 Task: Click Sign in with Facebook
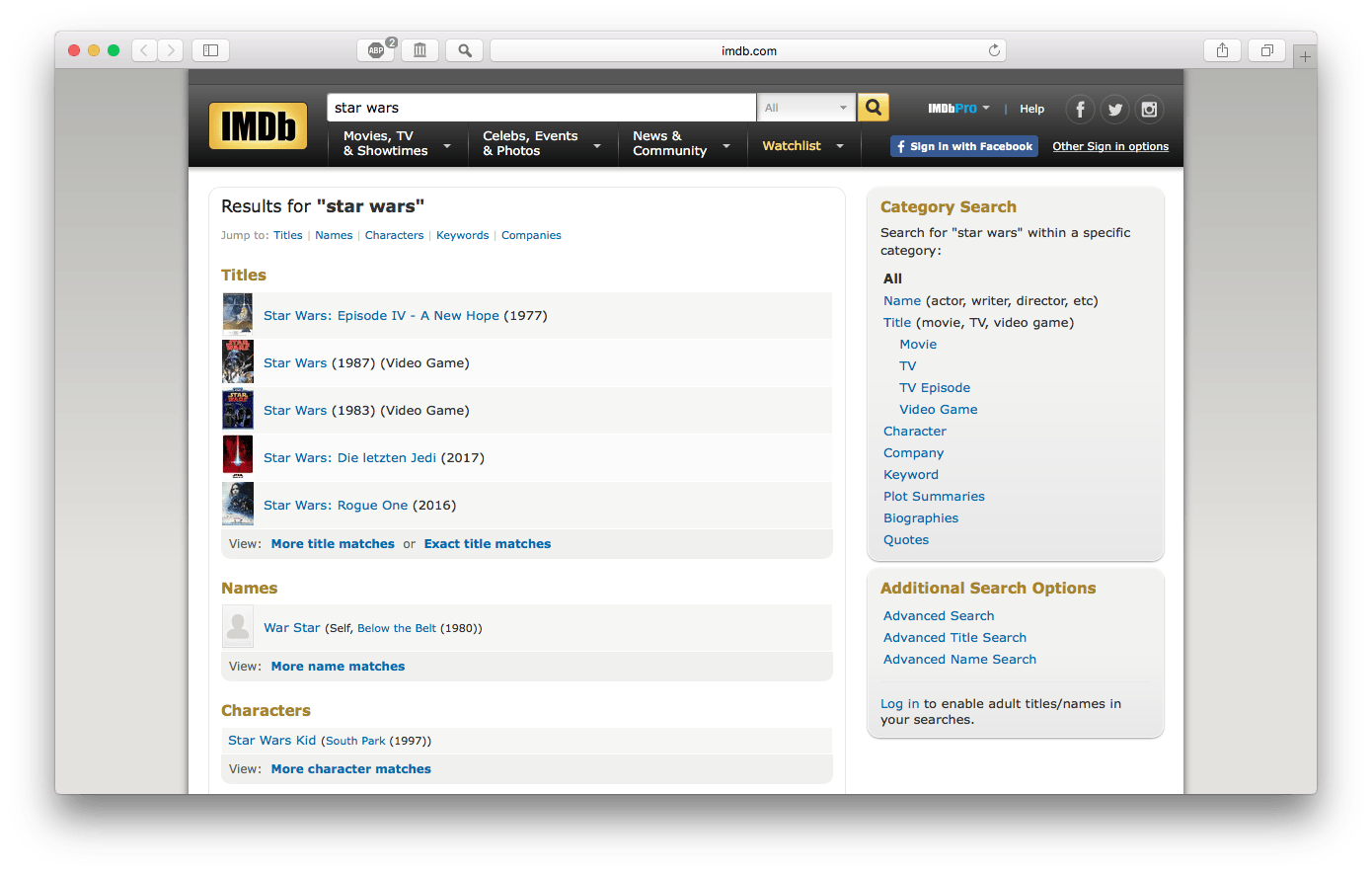point(963,146)
